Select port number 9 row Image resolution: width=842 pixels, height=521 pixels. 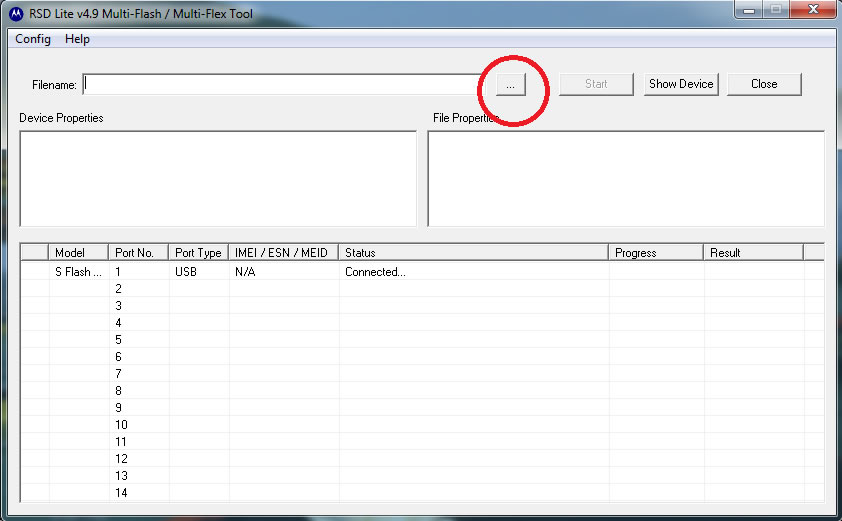point(422,408)
